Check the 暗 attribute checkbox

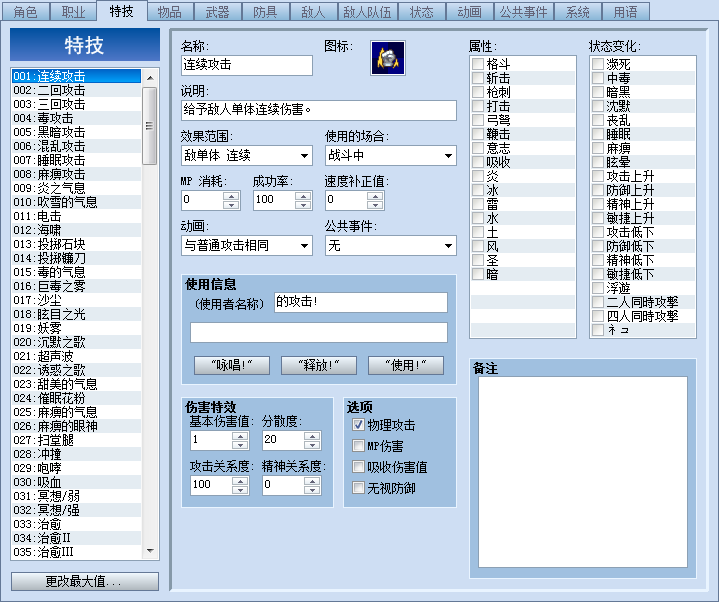tap(478, 274)
